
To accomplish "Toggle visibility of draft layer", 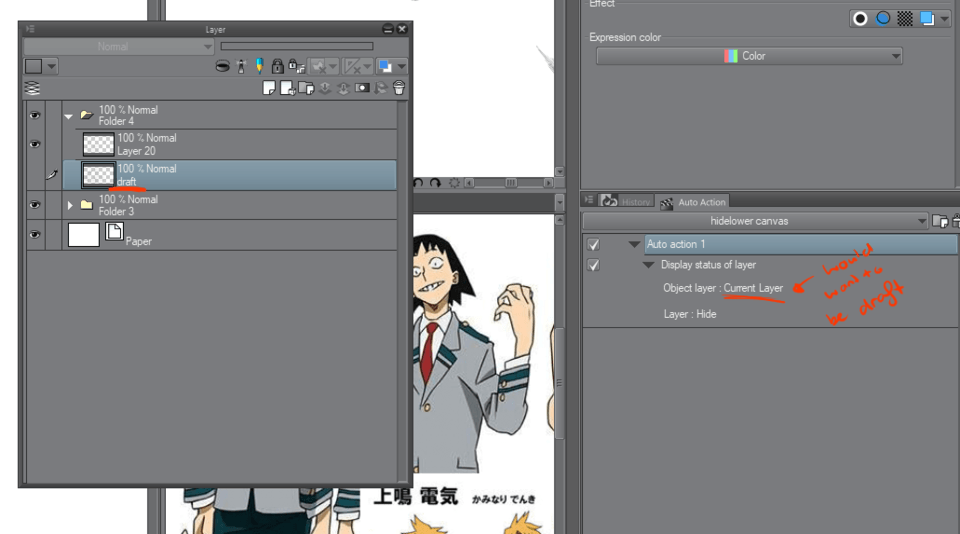I will click(35, 175).
